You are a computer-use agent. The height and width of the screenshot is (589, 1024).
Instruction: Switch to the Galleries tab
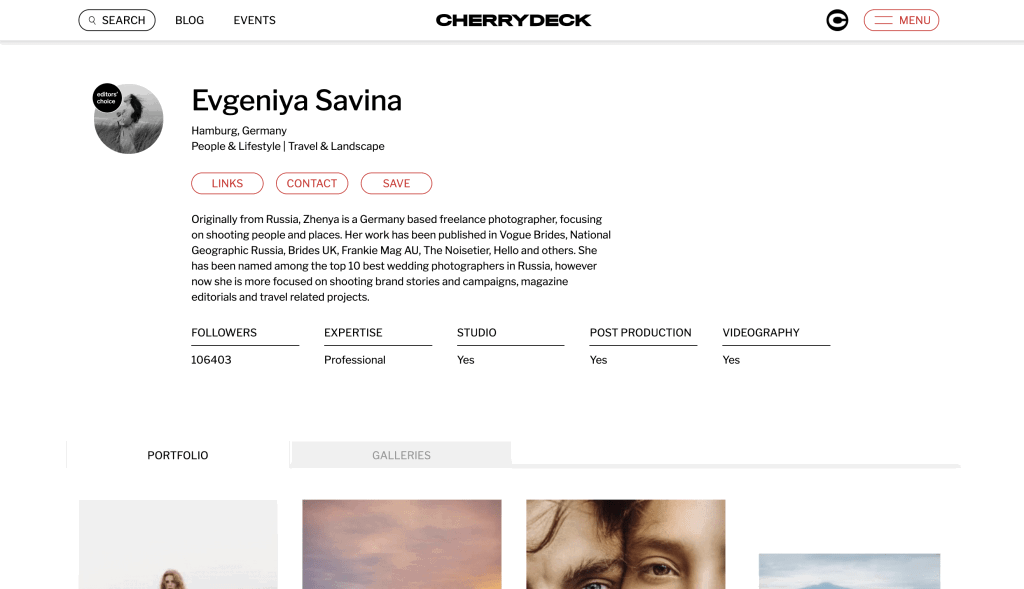click(x=401, y=455)
